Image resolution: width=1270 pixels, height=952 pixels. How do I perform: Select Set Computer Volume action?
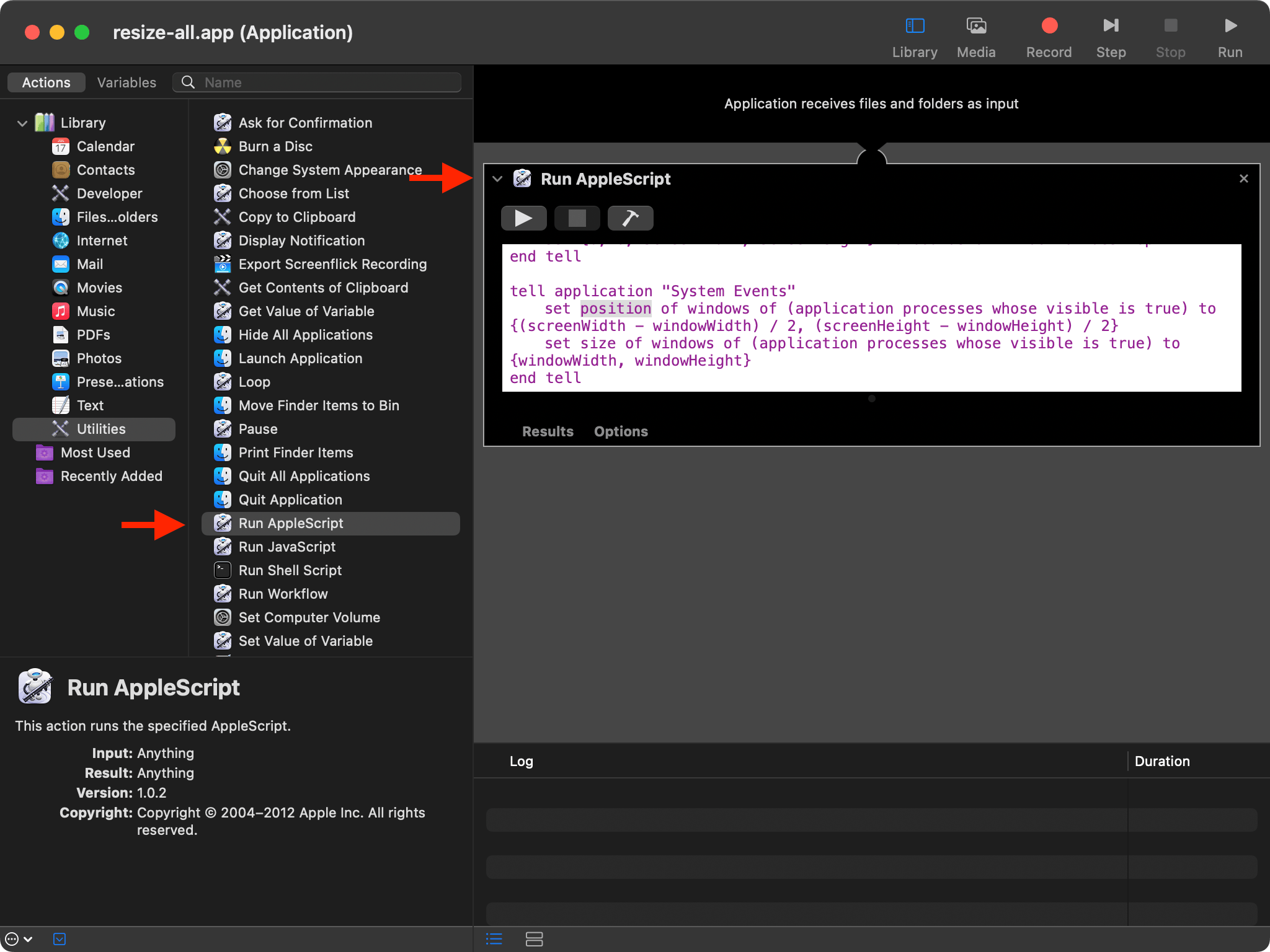click(297, 617)
